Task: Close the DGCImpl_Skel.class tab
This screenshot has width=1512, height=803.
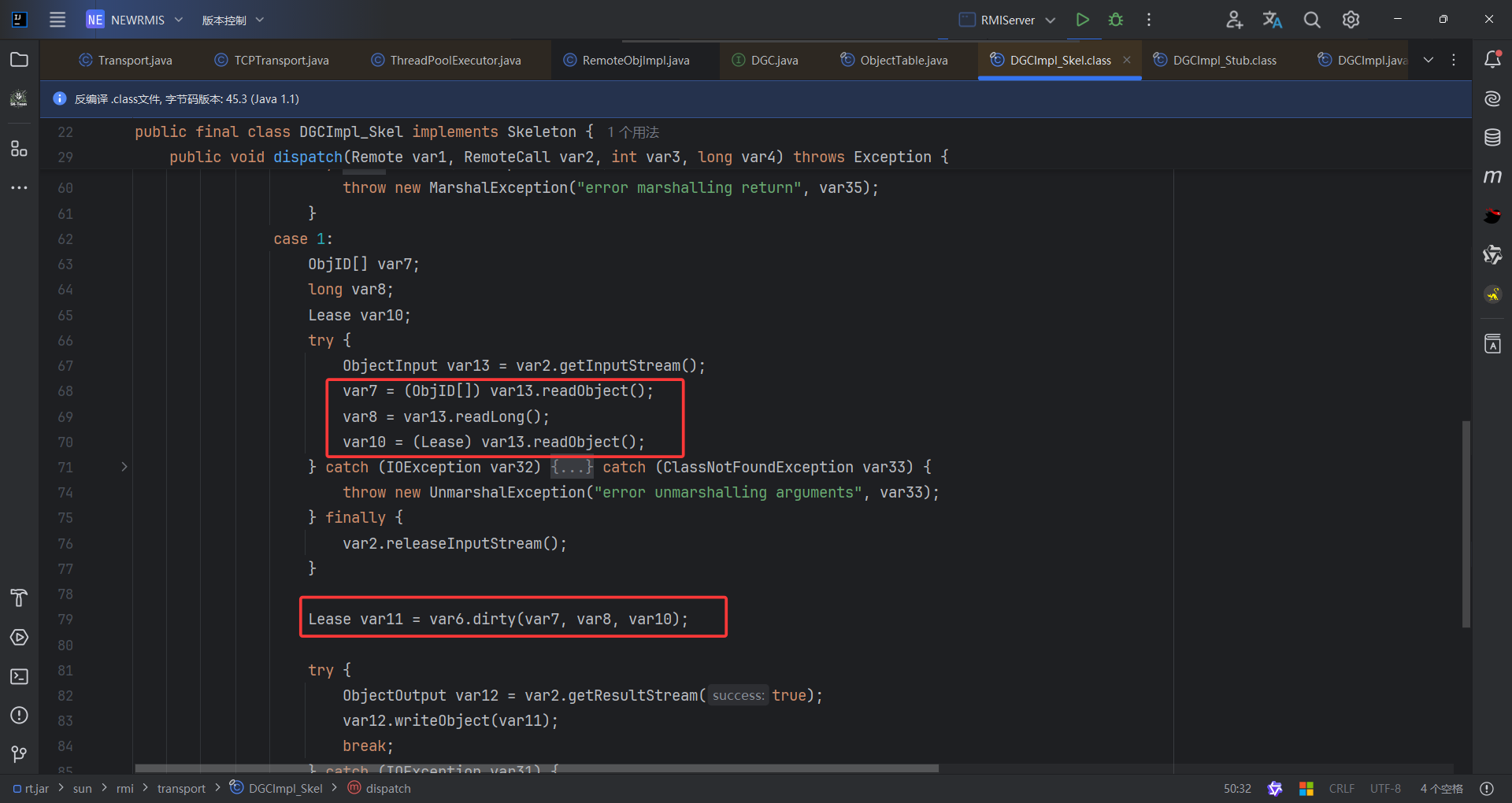Action: [1127, 60]
